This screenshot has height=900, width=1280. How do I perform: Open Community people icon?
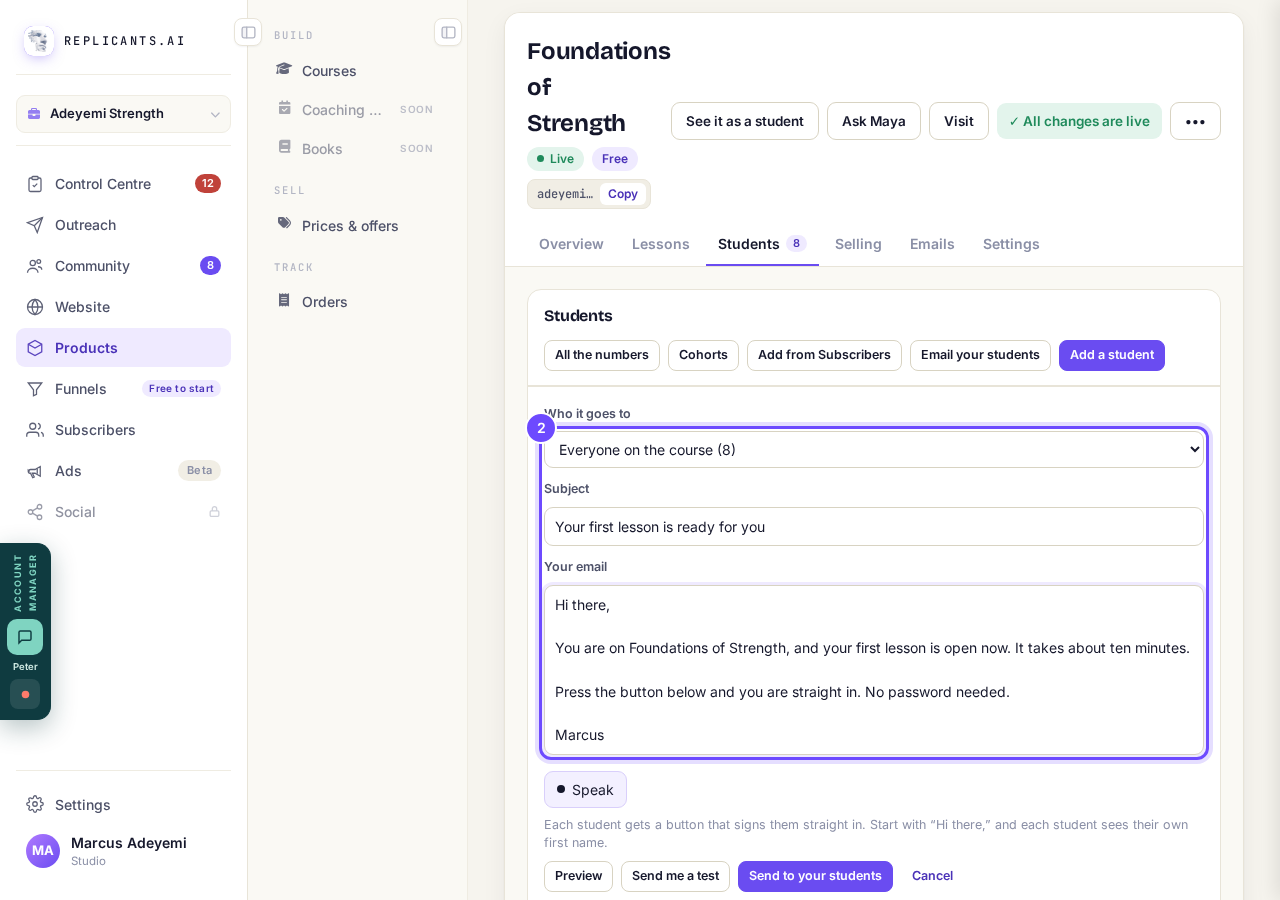[35, 266]
